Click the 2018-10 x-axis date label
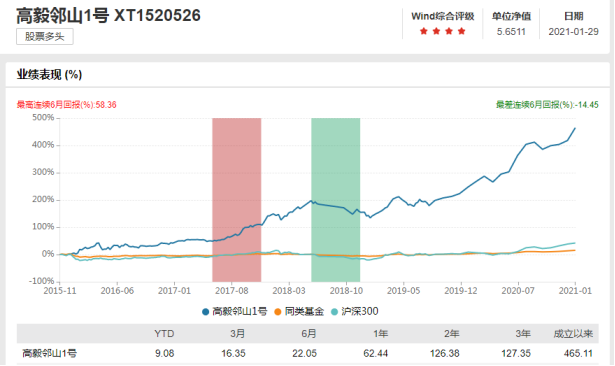615x366 pixels. (346, 291)
